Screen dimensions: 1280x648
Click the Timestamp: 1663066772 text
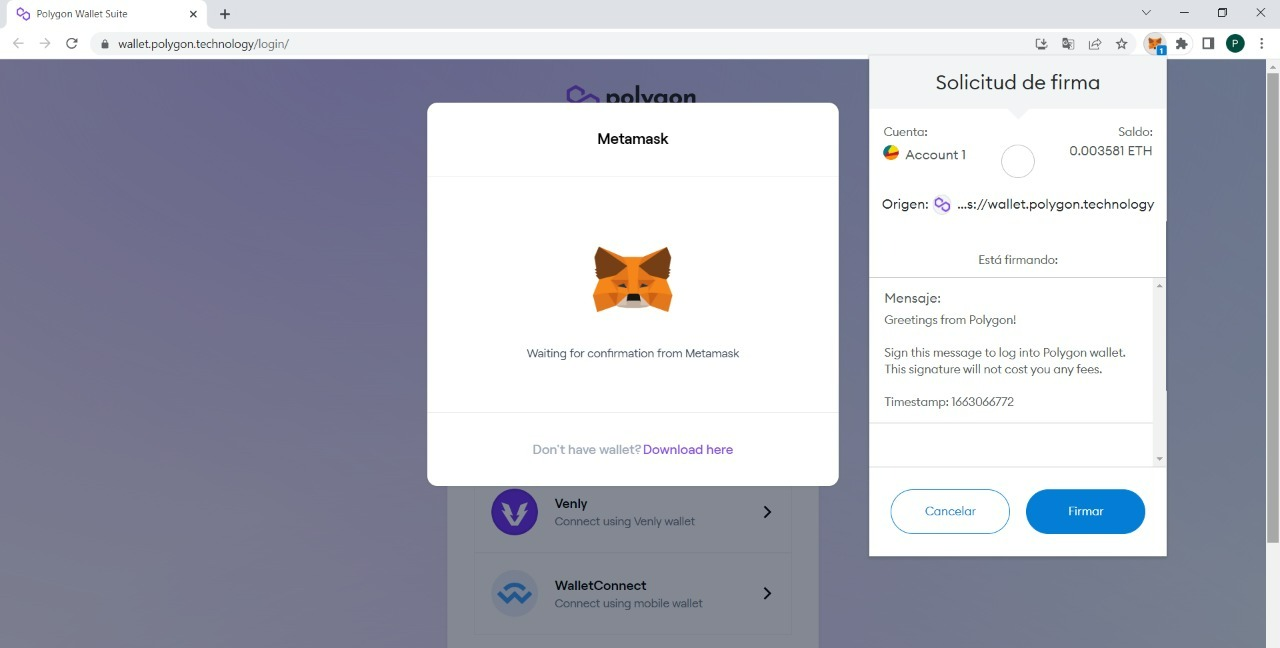click(x=949, y=402)
